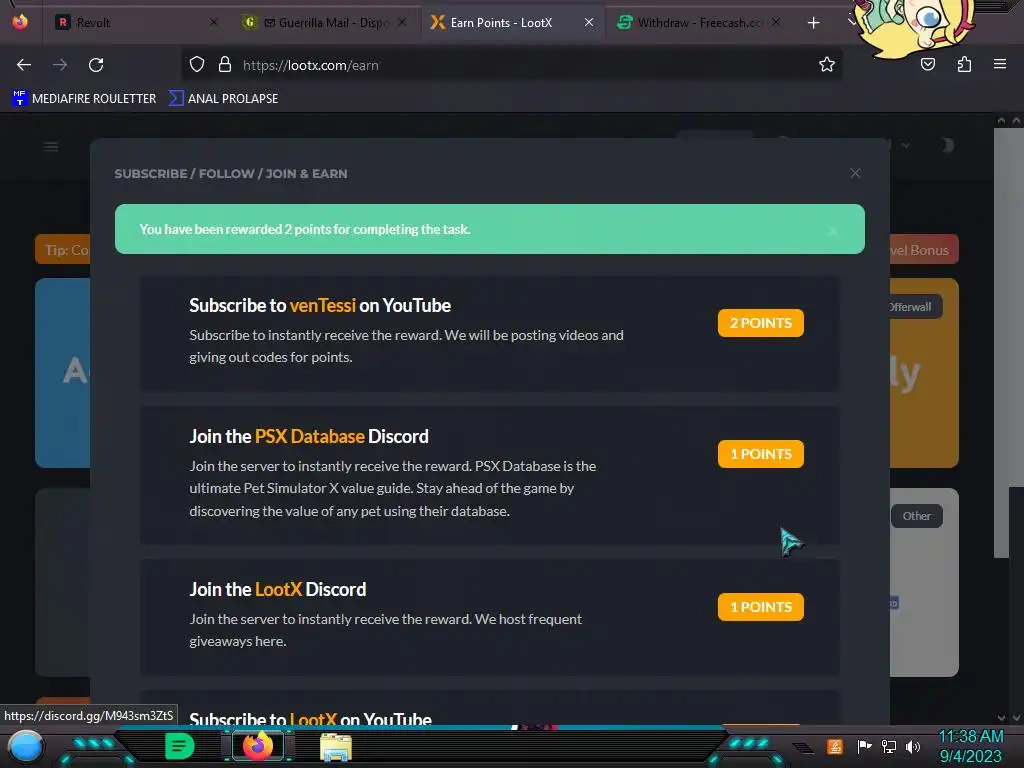The height and width of the screenshot is (768, 1024).
Task: Open the PSX Database Discord link
Action: (310, 436)
